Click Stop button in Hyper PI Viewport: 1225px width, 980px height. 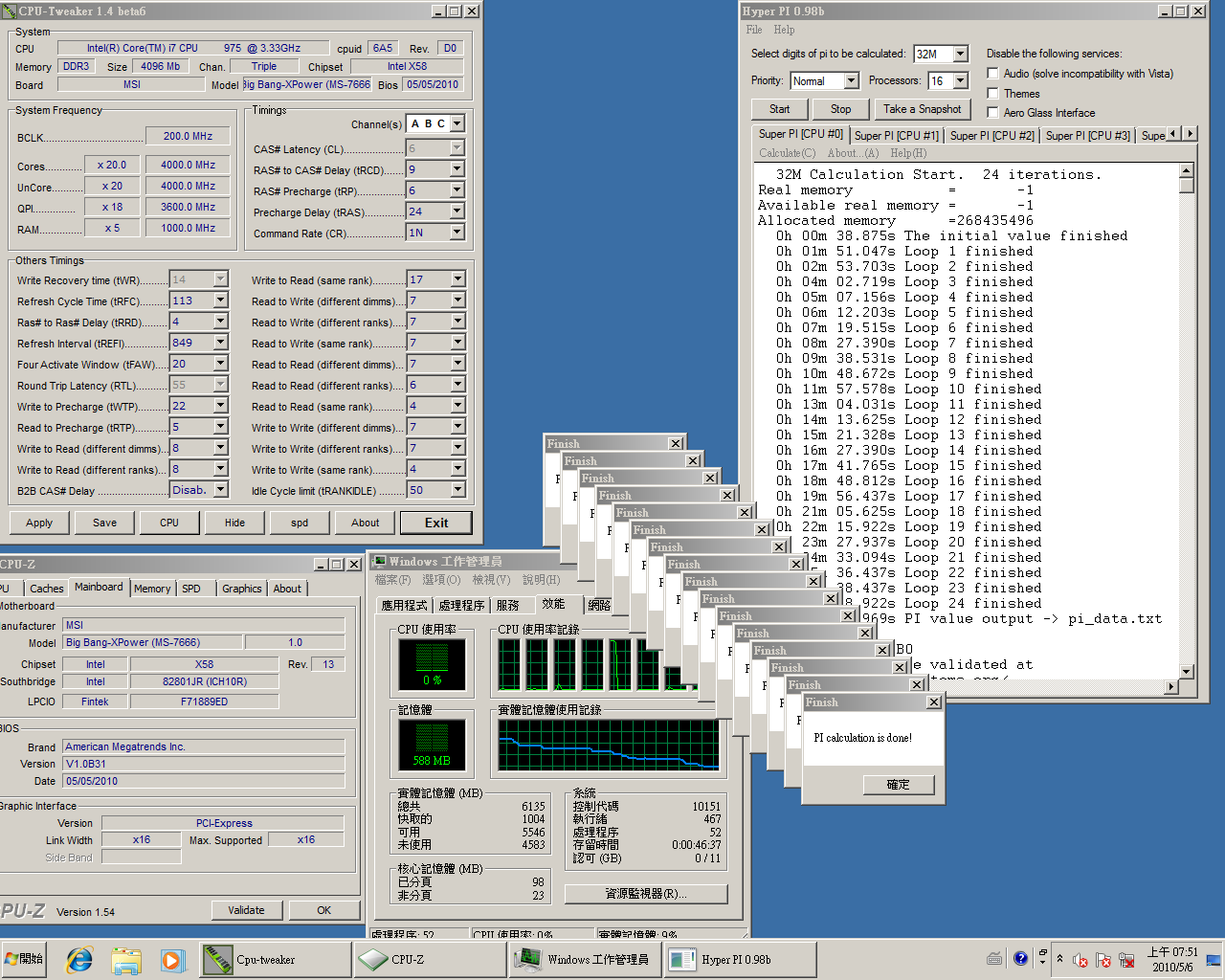pyautogui.click(x=840, y=109)
